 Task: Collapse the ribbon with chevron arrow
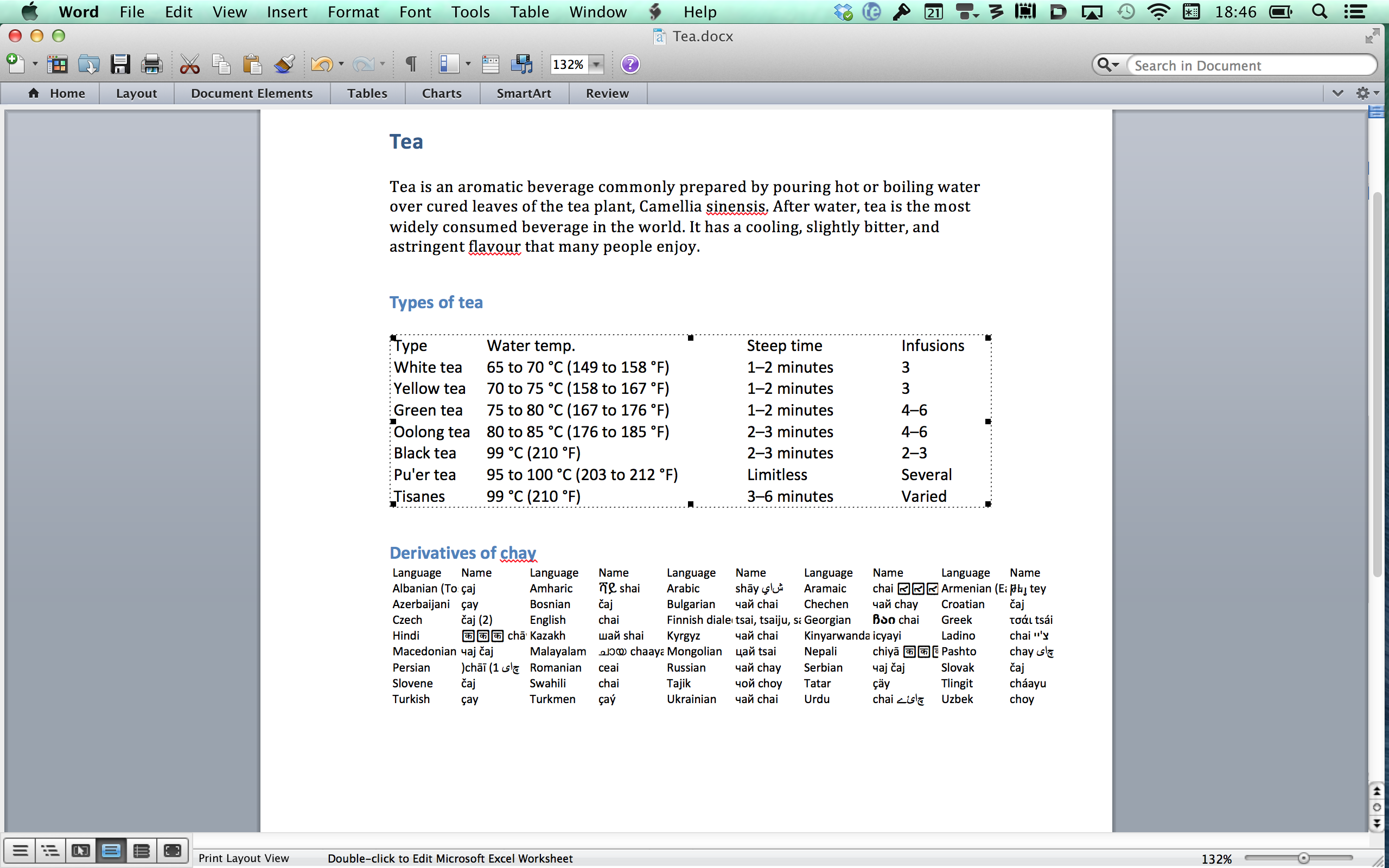point(1337,93)
